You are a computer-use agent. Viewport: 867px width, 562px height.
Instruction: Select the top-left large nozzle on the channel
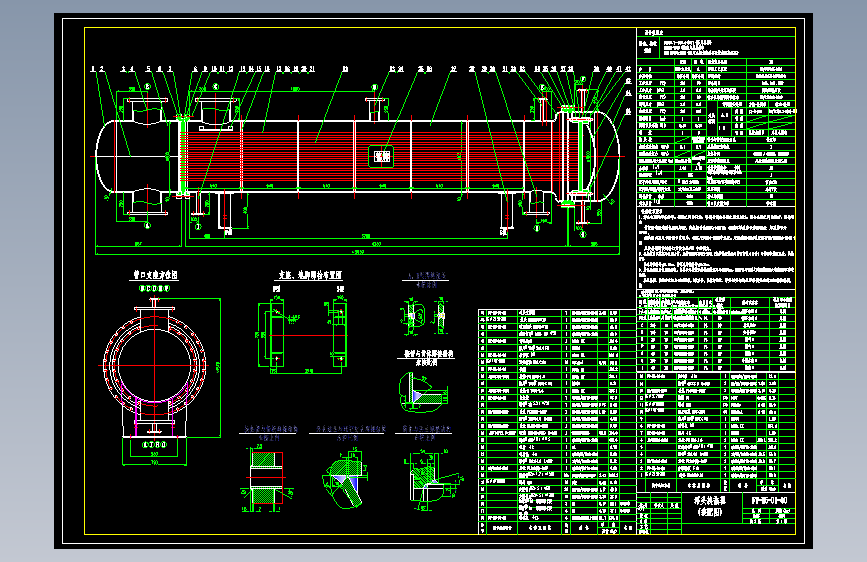point(147,111)
